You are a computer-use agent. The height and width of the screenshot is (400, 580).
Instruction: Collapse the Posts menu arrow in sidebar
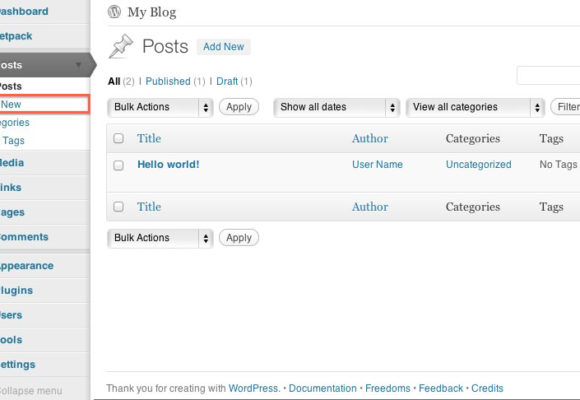[x=78, y=65]
